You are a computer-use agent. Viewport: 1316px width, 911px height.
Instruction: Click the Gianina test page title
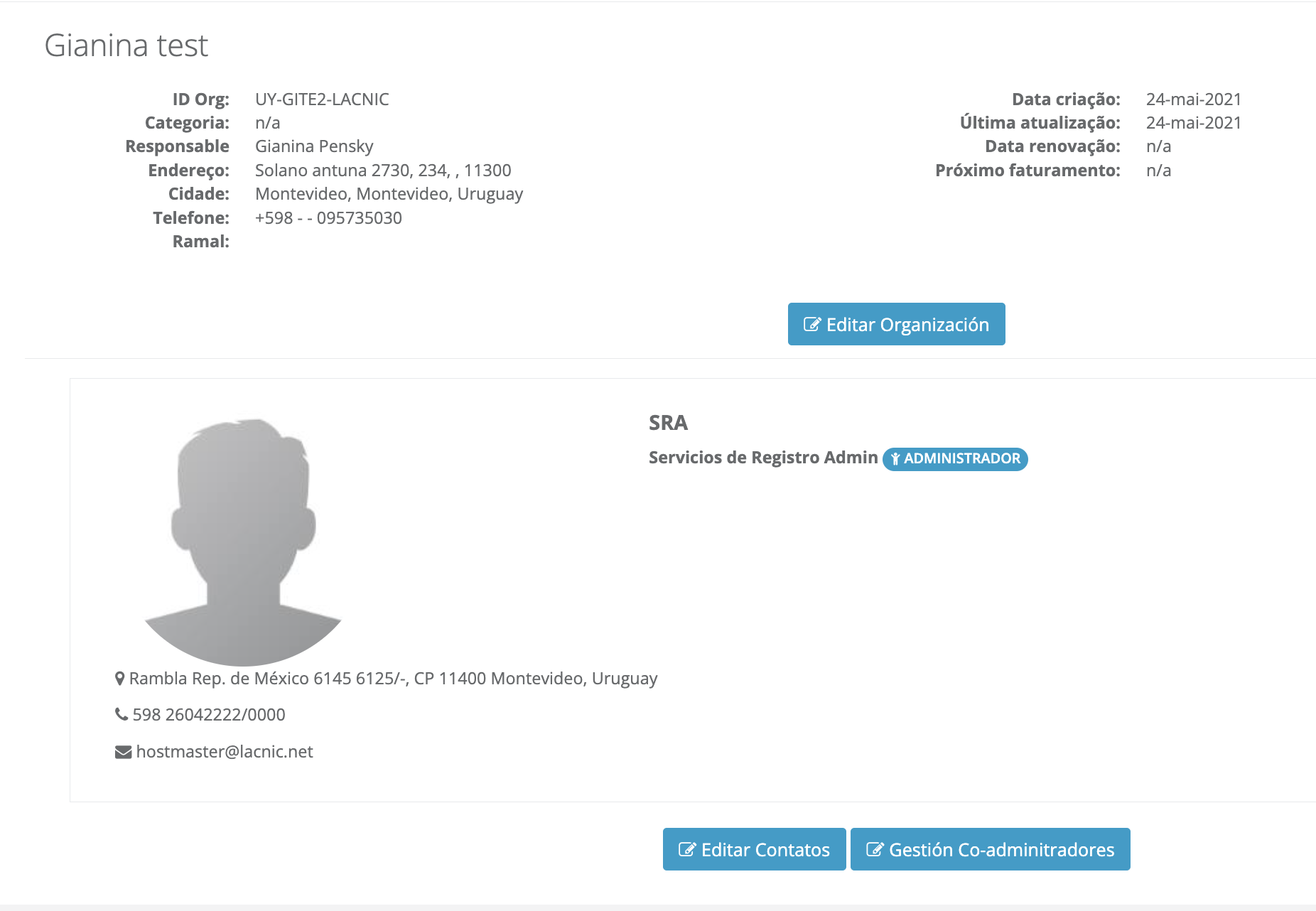click(x=126, y=45)
